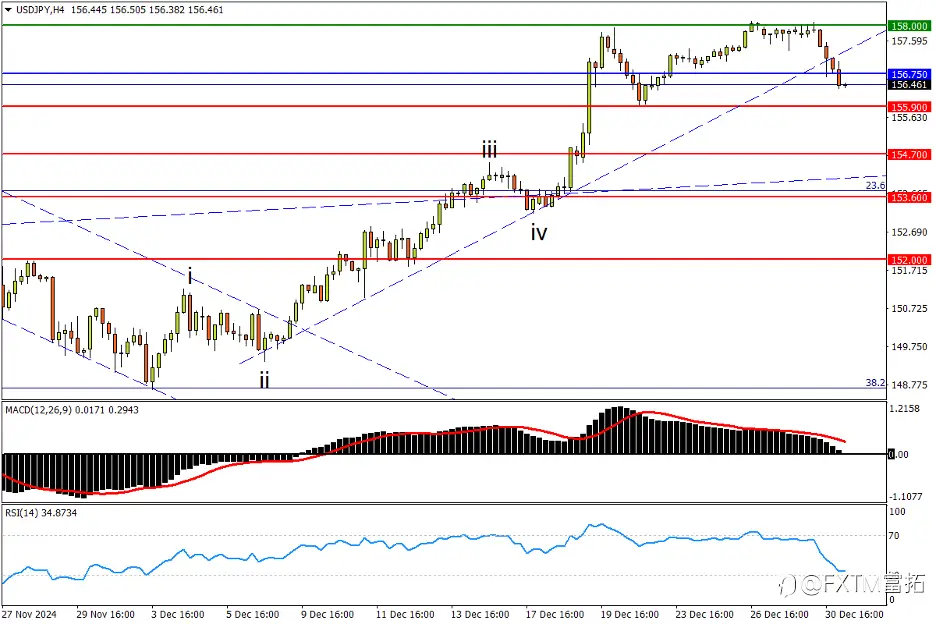Select the Elliott wave label iv

[x=539, y=233]
